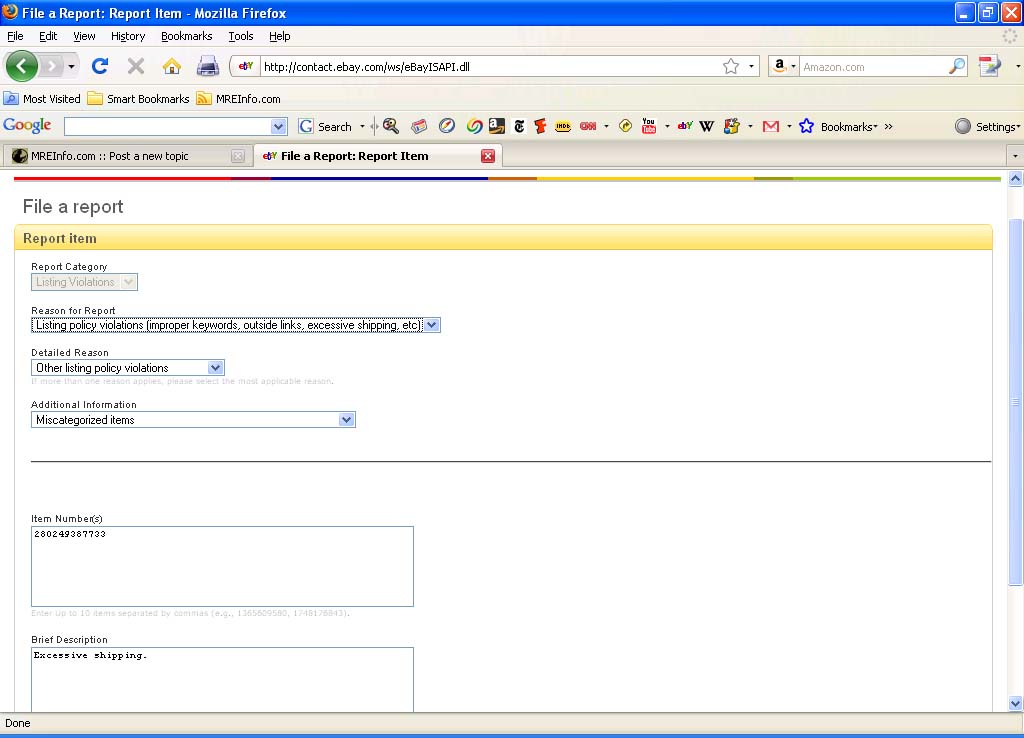Click the Print icon in navigation toolbar

[x=208, y=66]
